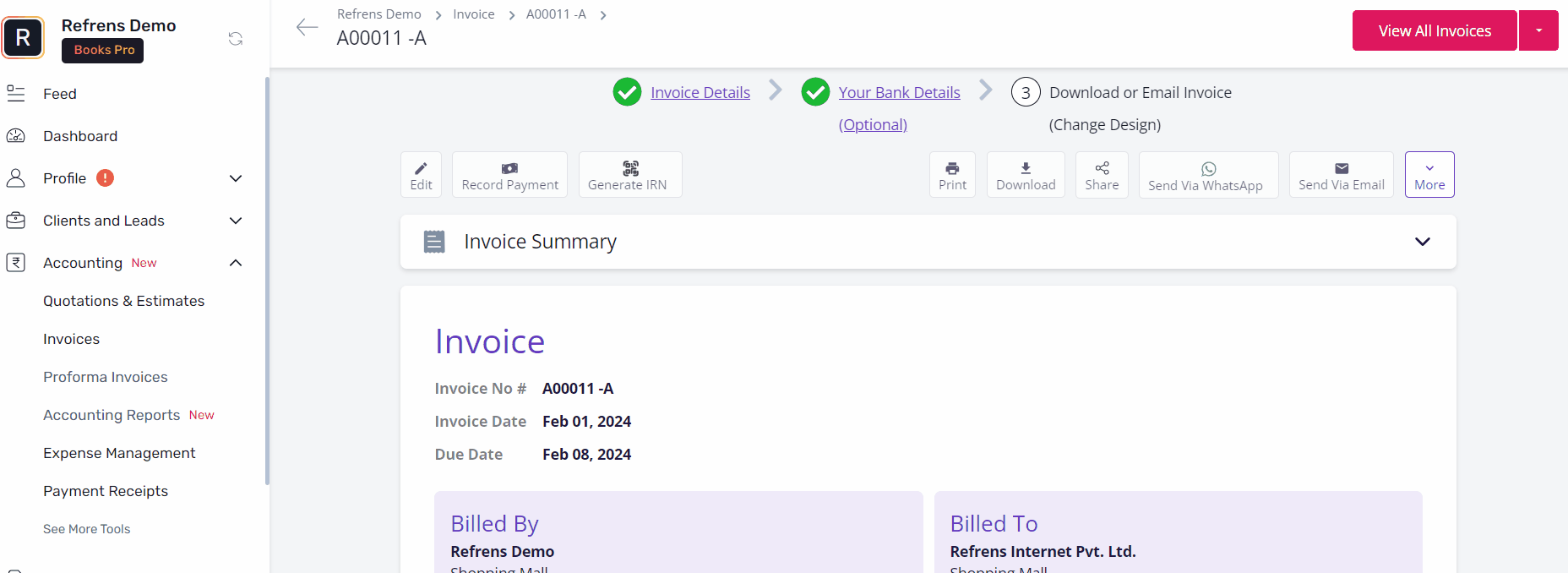1568x573 pixels.
Task: Click the Billed By heading
Action: 494,524
